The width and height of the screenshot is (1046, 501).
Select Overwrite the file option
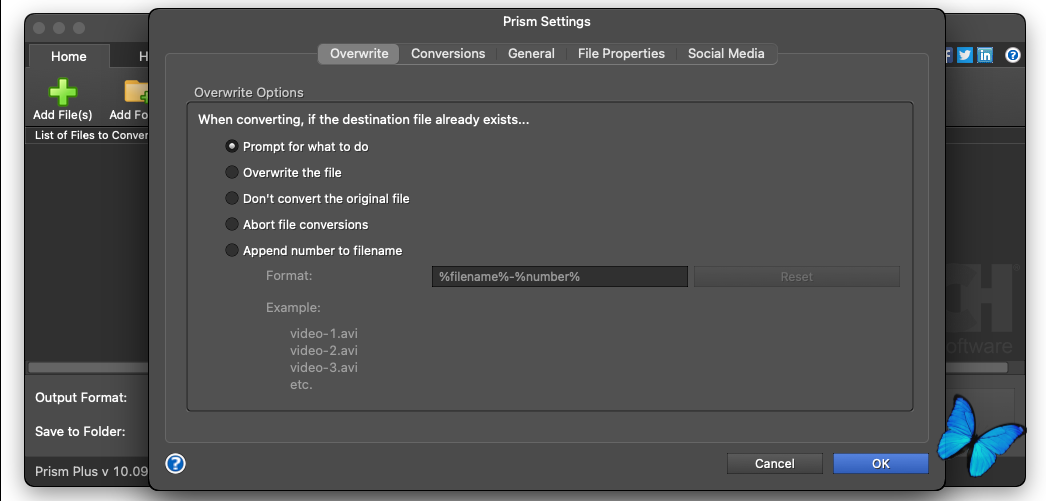click(233, 172)
